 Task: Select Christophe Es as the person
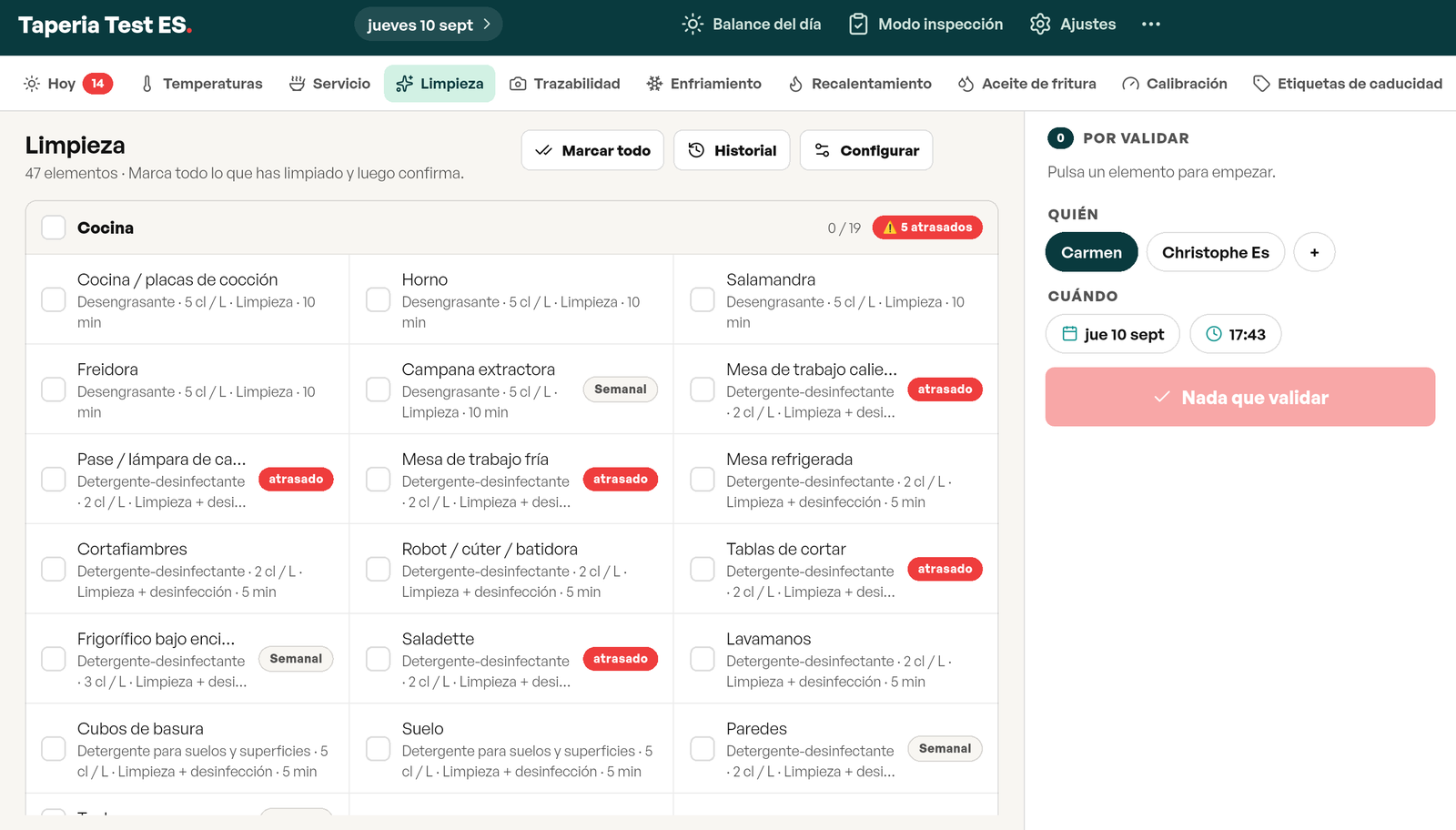1216,252
